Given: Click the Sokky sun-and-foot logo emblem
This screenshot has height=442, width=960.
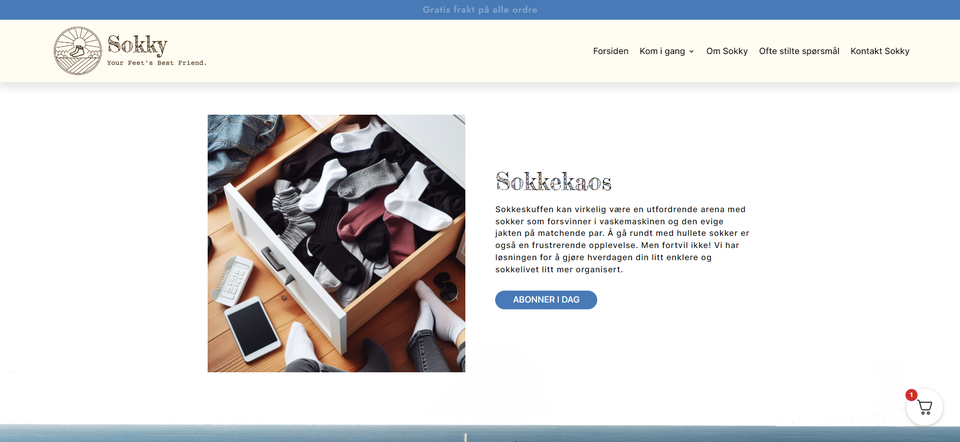Looking at the screenshot, I should [78, 51].
